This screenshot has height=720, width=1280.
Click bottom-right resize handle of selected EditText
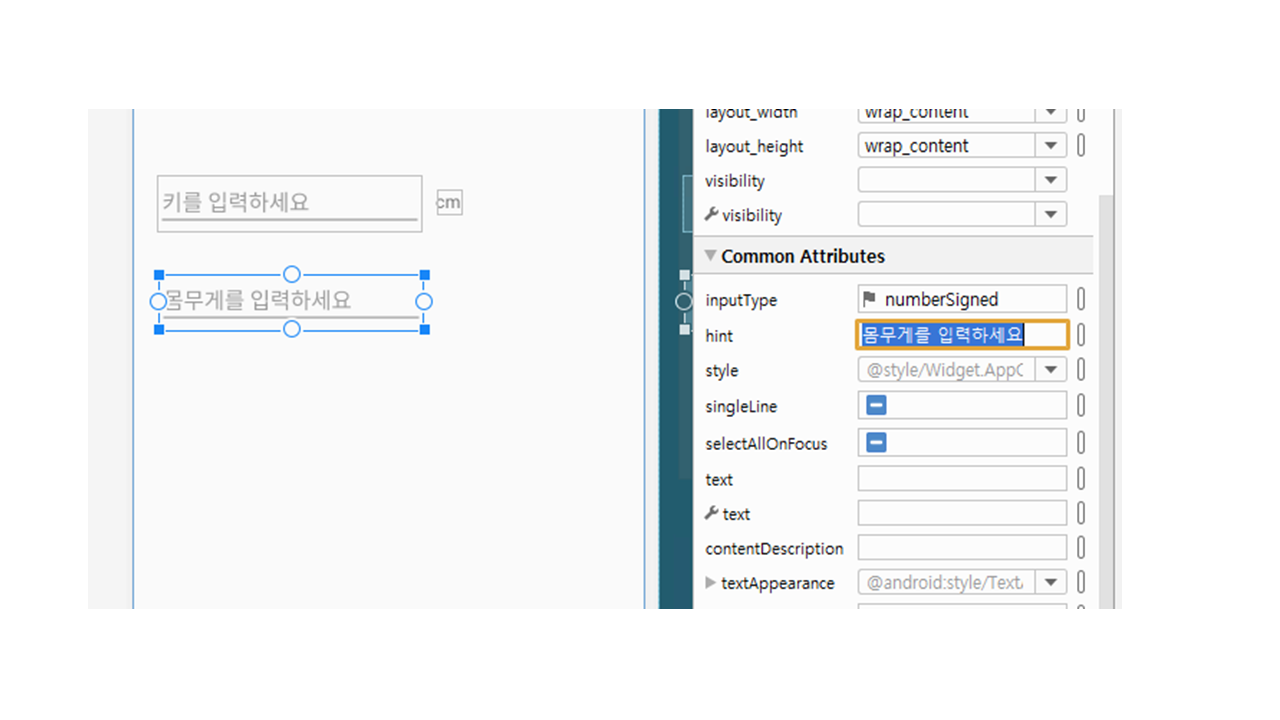point(424,329)
